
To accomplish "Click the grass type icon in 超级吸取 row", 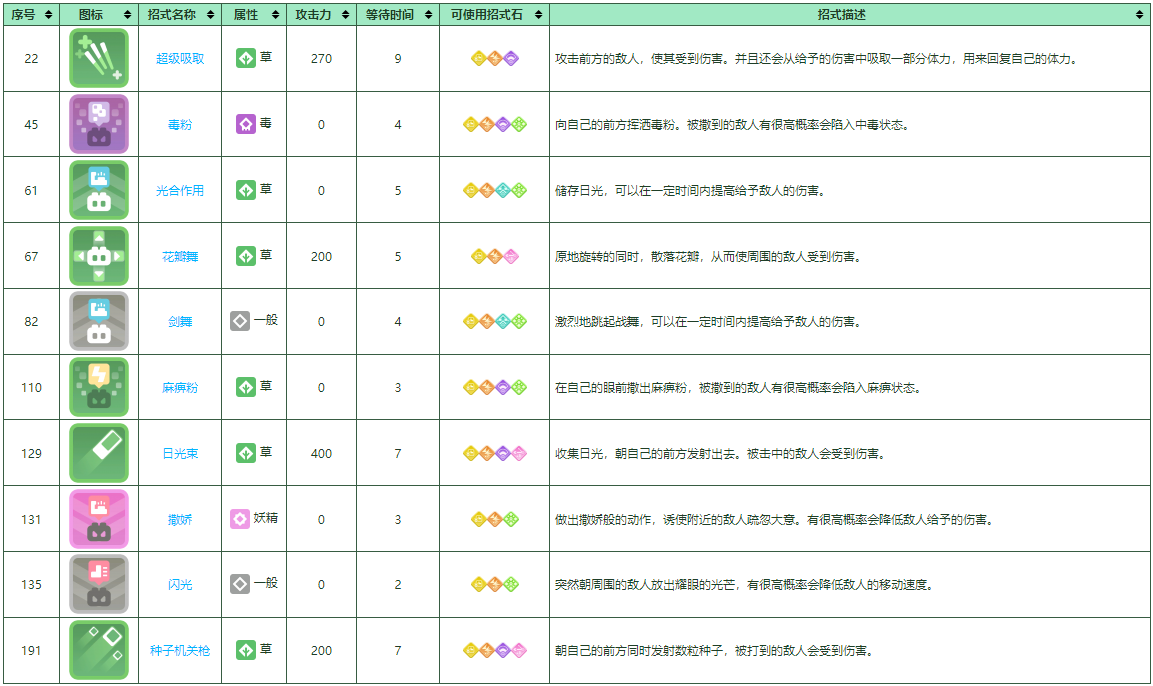I will click(x=246, y=58).
